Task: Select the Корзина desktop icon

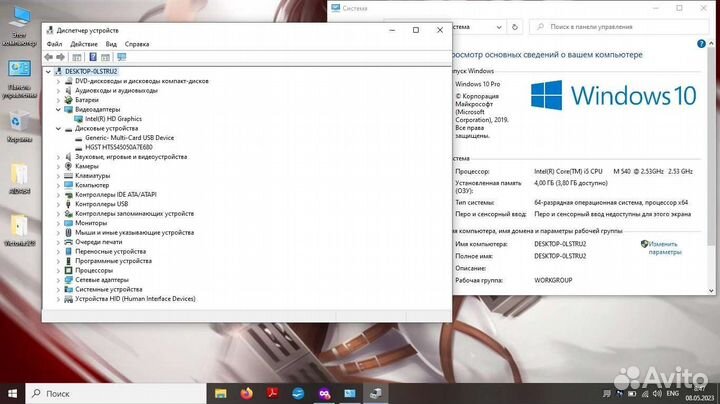Action: coord(19,128)
